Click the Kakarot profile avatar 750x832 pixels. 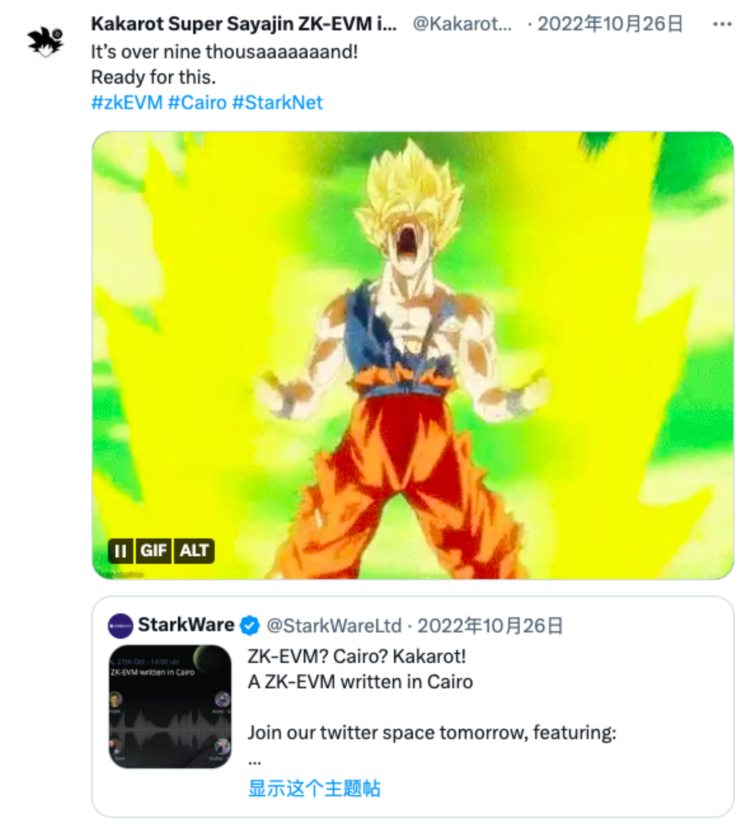[x=45, y=40]
